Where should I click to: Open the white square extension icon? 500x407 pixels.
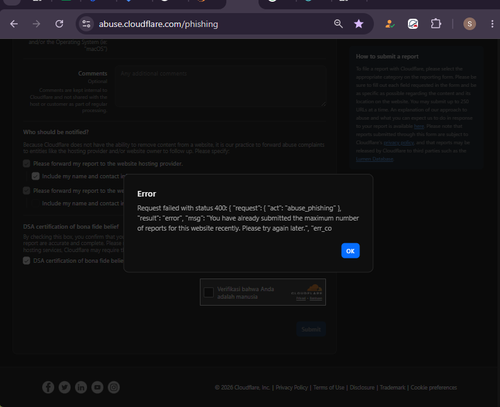tap(413, 24)
